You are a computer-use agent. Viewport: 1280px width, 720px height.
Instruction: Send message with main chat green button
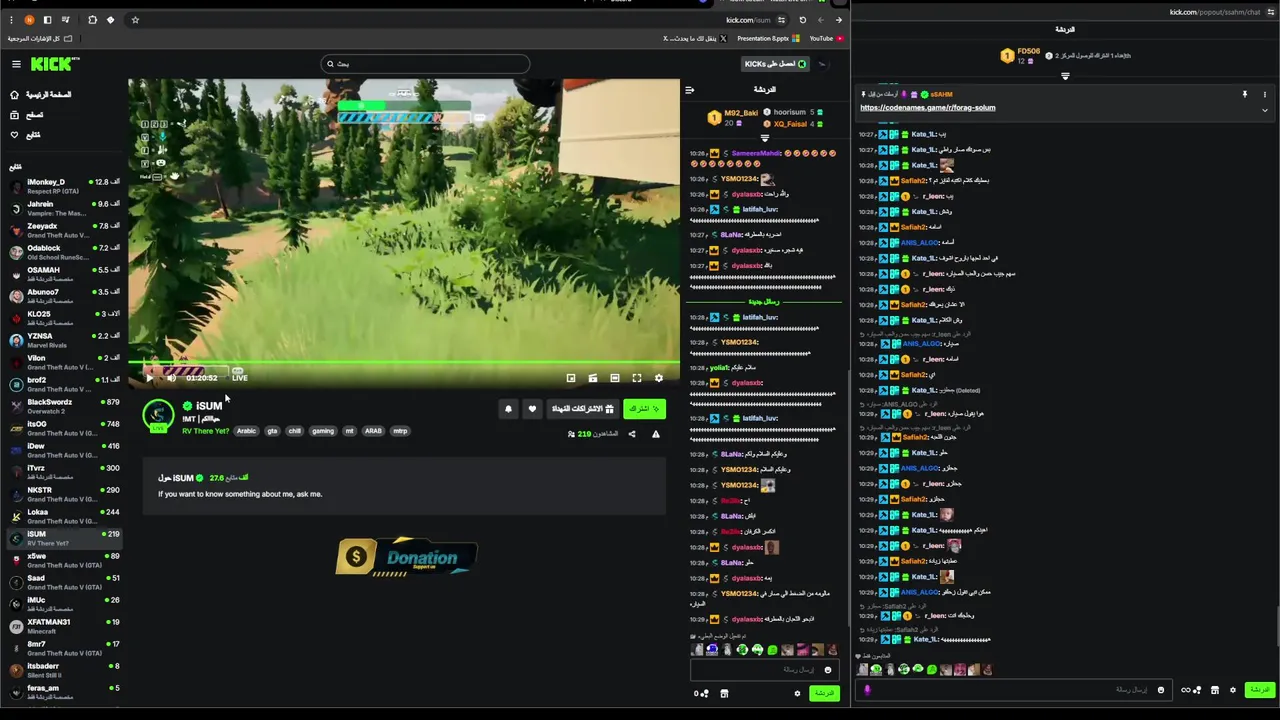coord(824,693)
